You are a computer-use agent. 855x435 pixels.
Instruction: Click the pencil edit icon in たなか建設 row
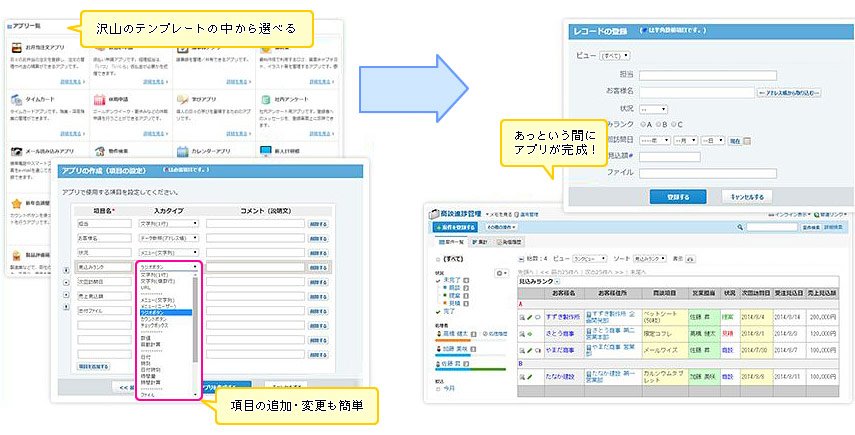[x=529, y=377]
